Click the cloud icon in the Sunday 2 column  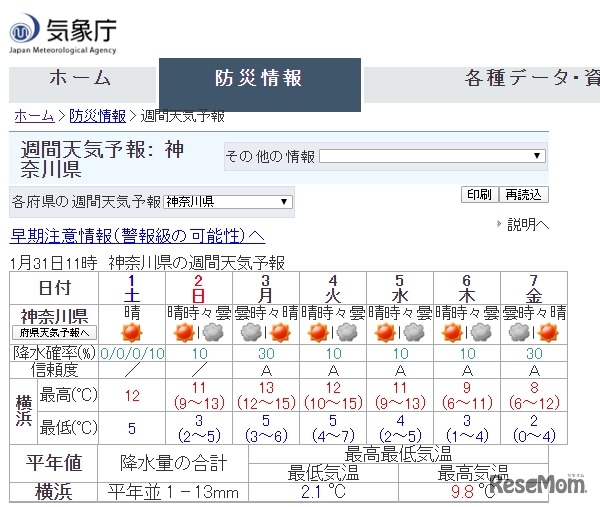(213, 332)
